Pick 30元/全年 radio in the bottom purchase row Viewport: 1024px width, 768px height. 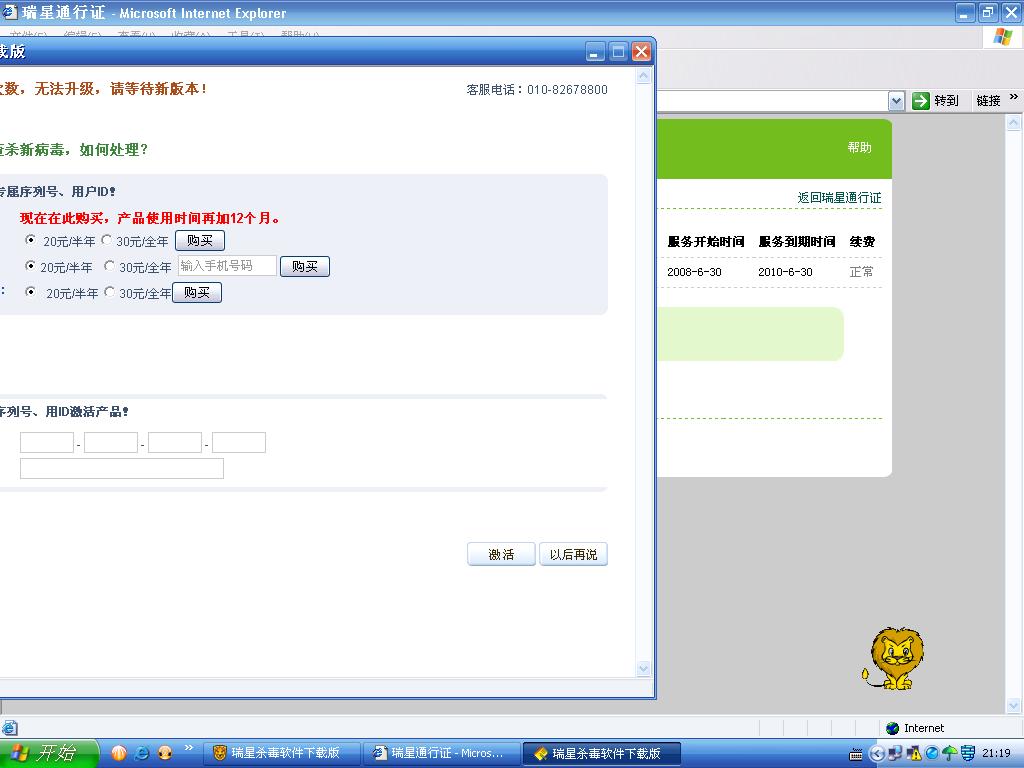pyautogui.click(x=110, y=292)
